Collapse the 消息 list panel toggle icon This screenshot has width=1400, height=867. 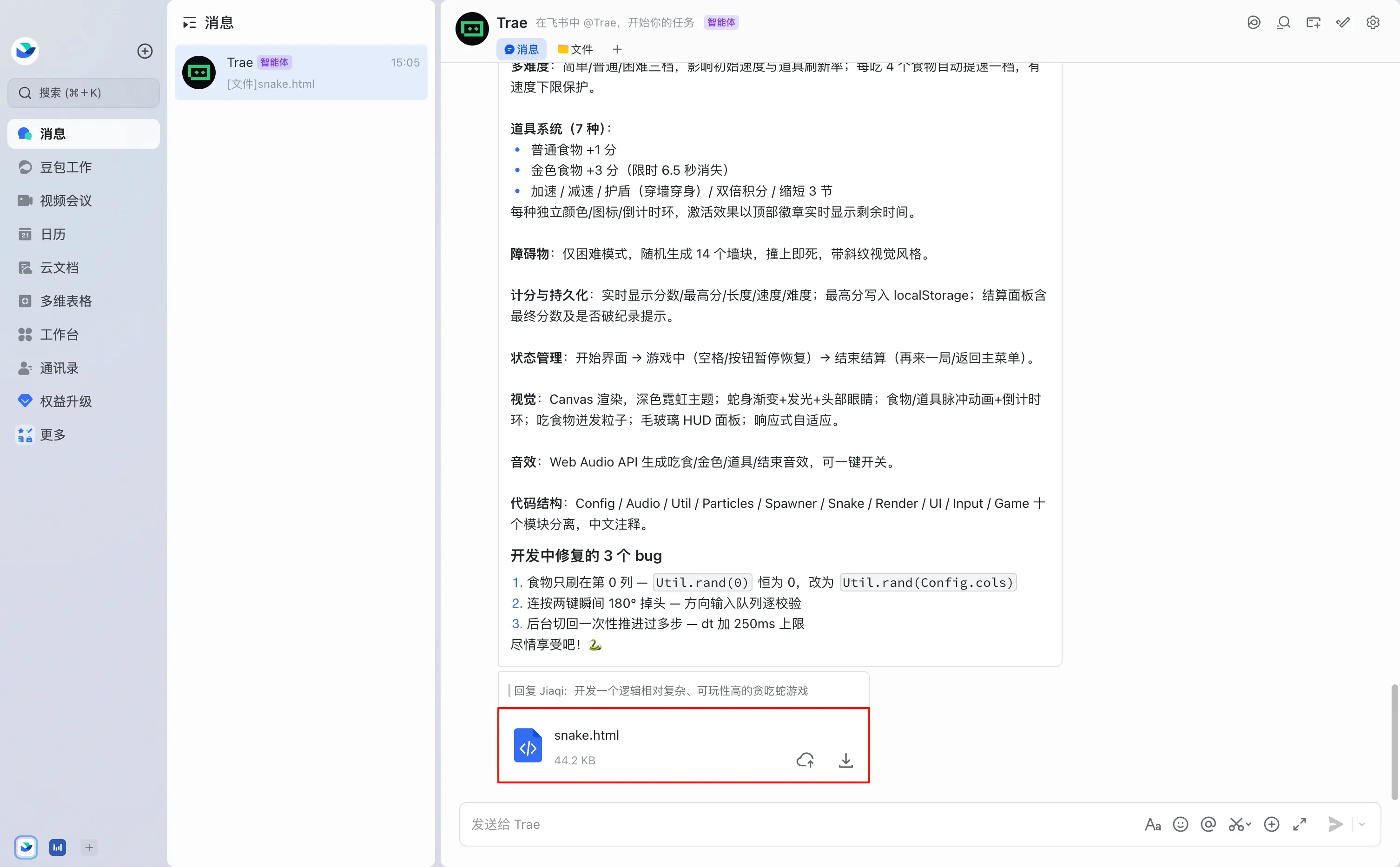click(x=189, y=23)
